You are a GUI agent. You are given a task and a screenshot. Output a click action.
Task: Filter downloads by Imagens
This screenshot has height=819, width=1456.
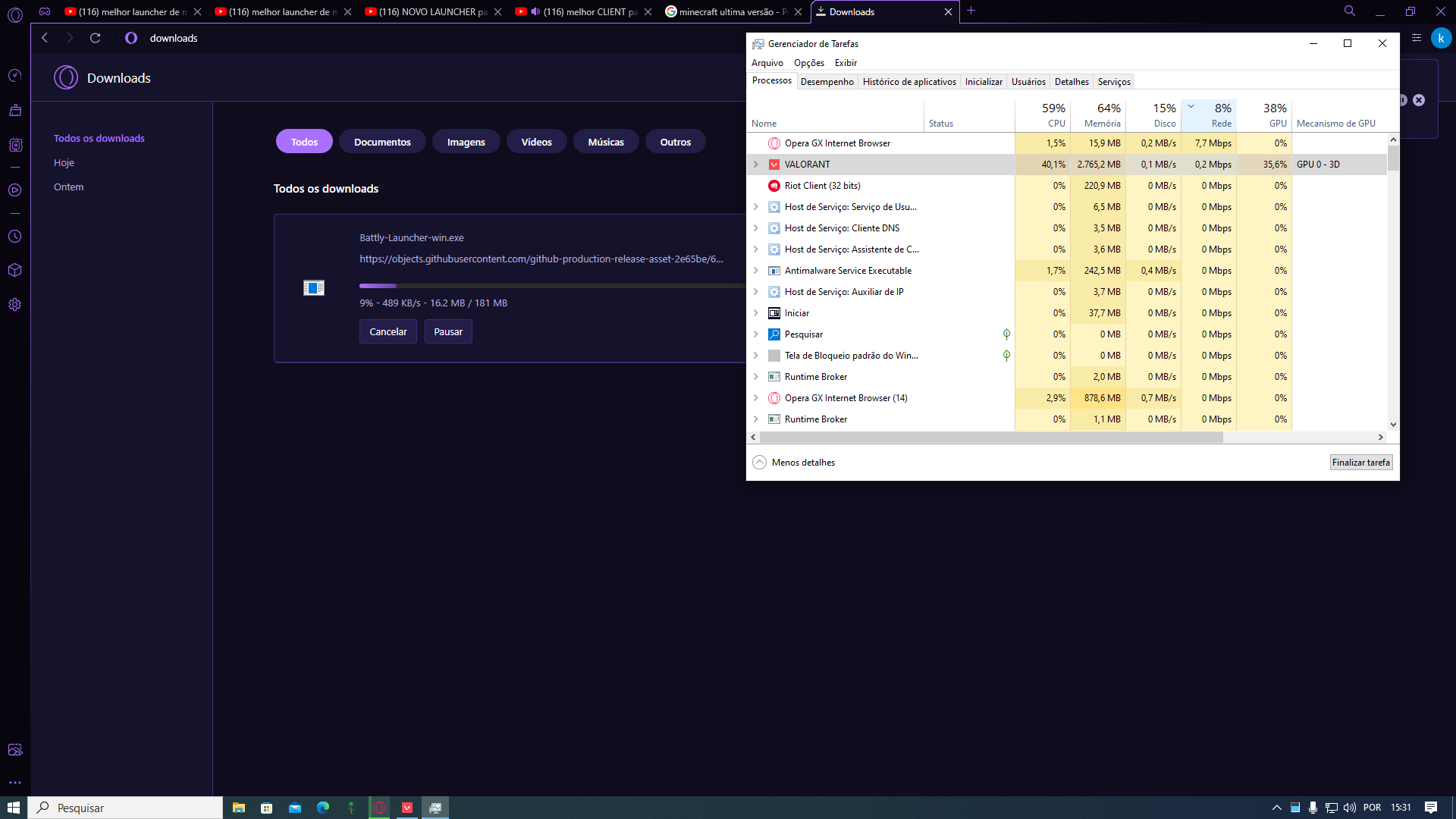tap(466, 142)
